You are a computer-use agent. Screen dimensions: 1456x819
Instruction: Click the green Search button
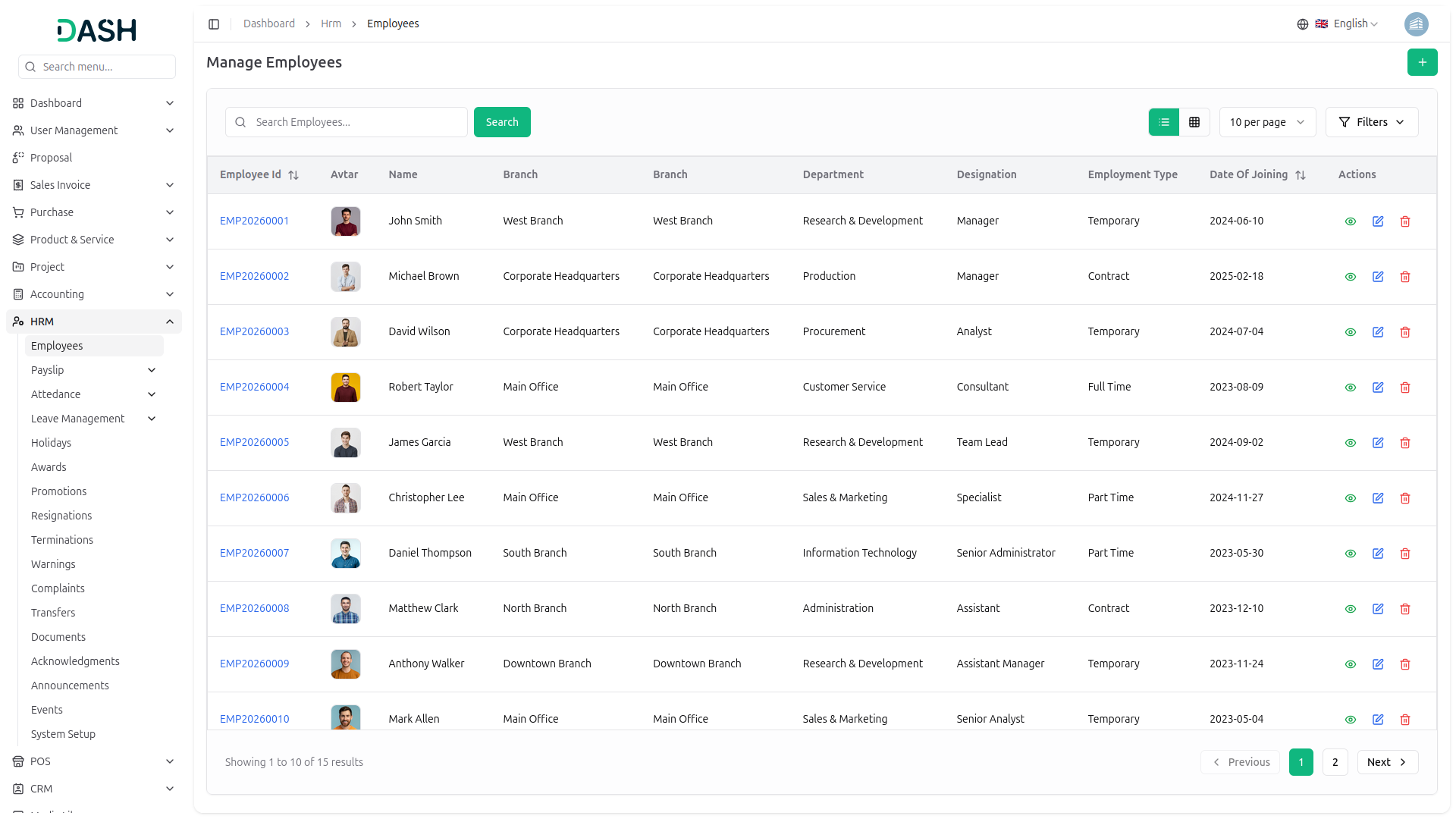(x=502, y=122)
